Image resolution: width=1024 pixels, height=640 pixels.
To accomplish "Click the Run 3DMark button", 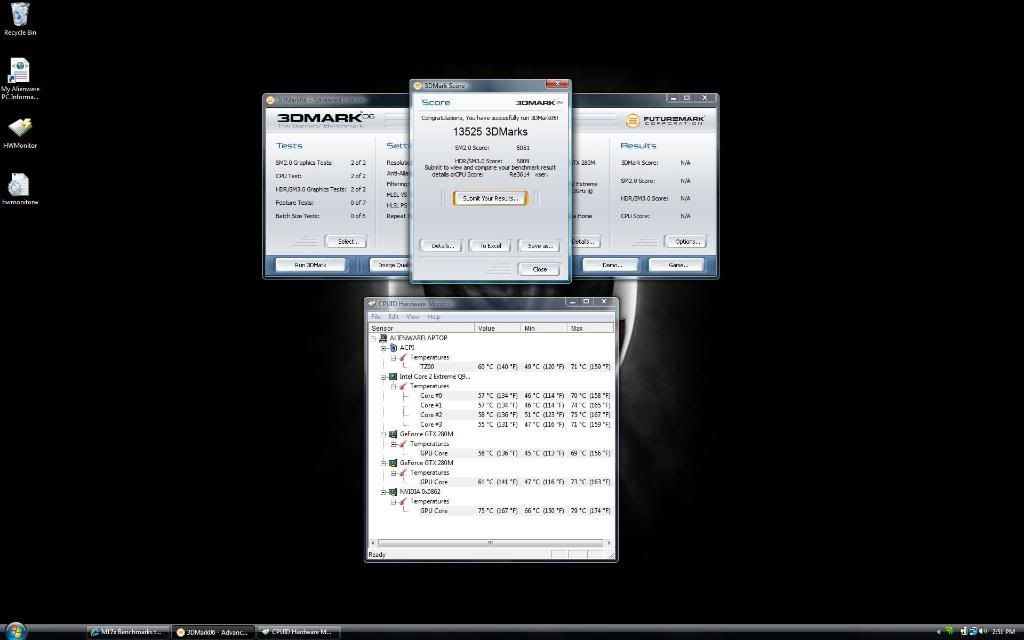I will (311, 265).
